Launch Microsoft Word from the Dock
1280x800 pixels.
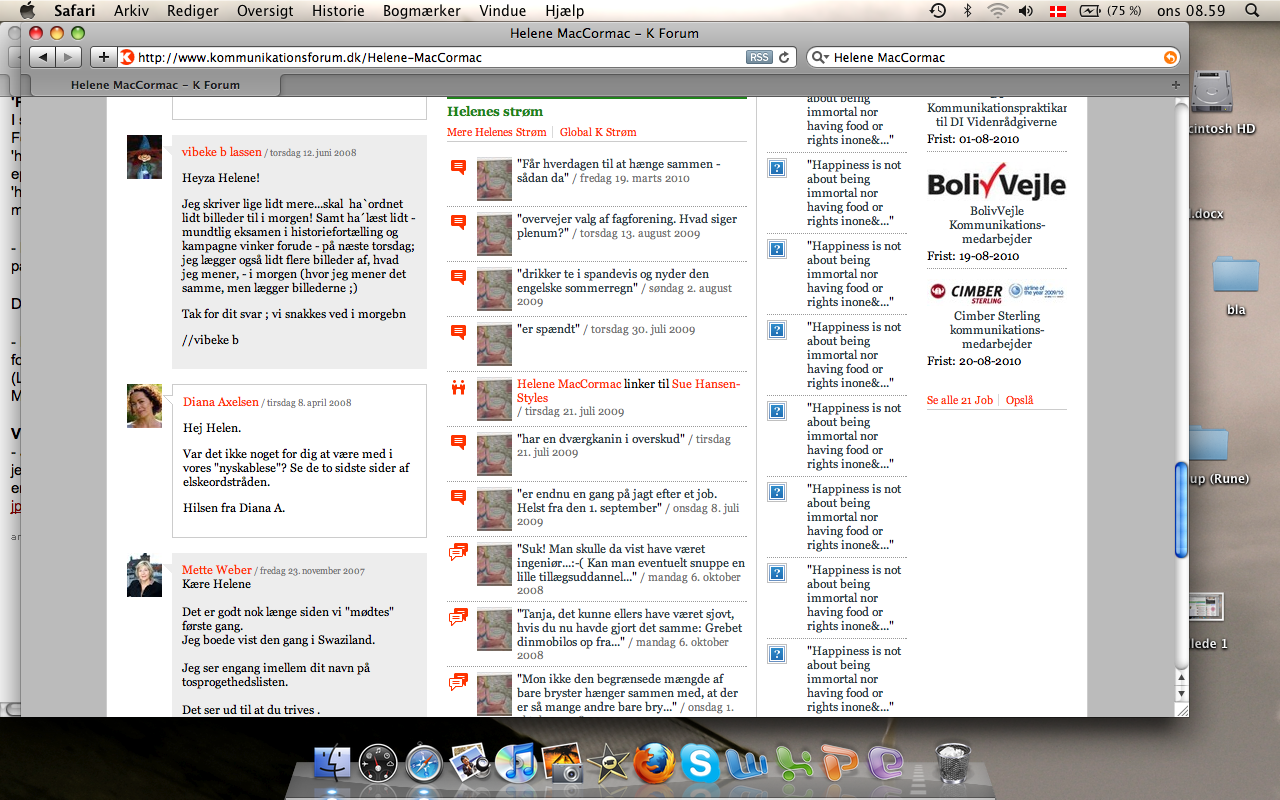(x=746, y=765)
